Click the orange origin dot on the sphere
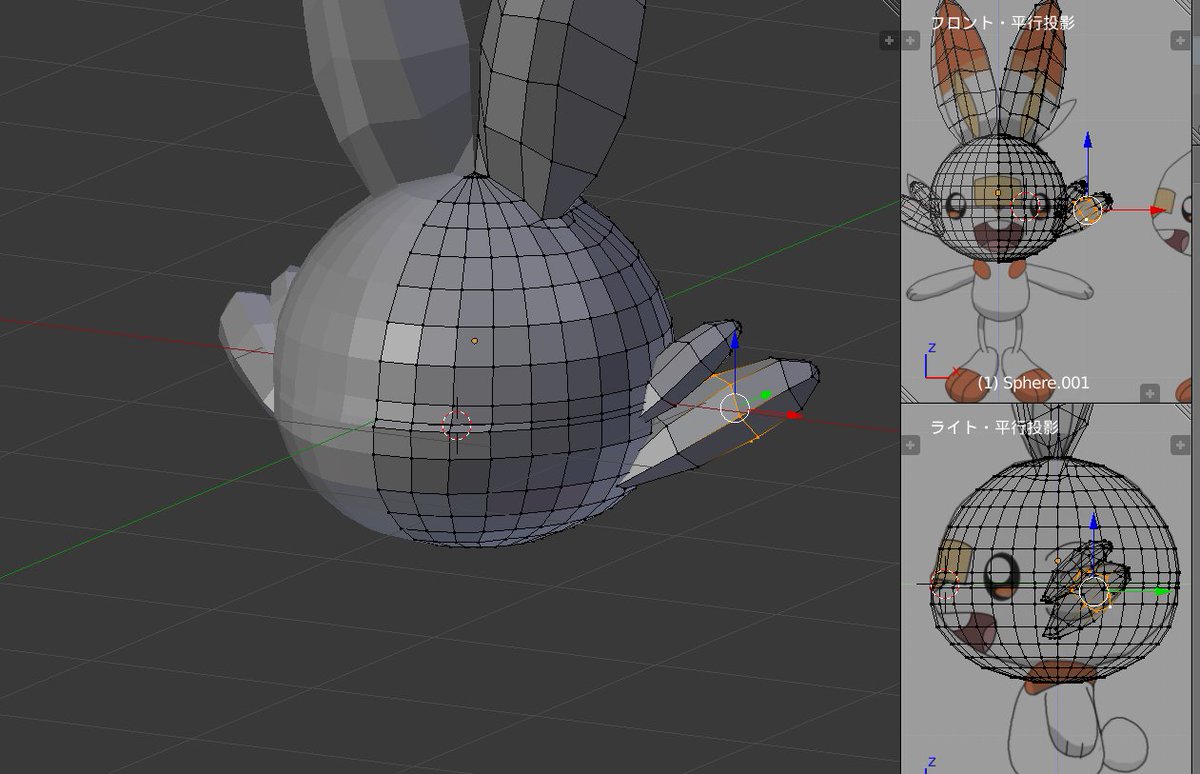 pyautogui.click(x=474, y=341)
